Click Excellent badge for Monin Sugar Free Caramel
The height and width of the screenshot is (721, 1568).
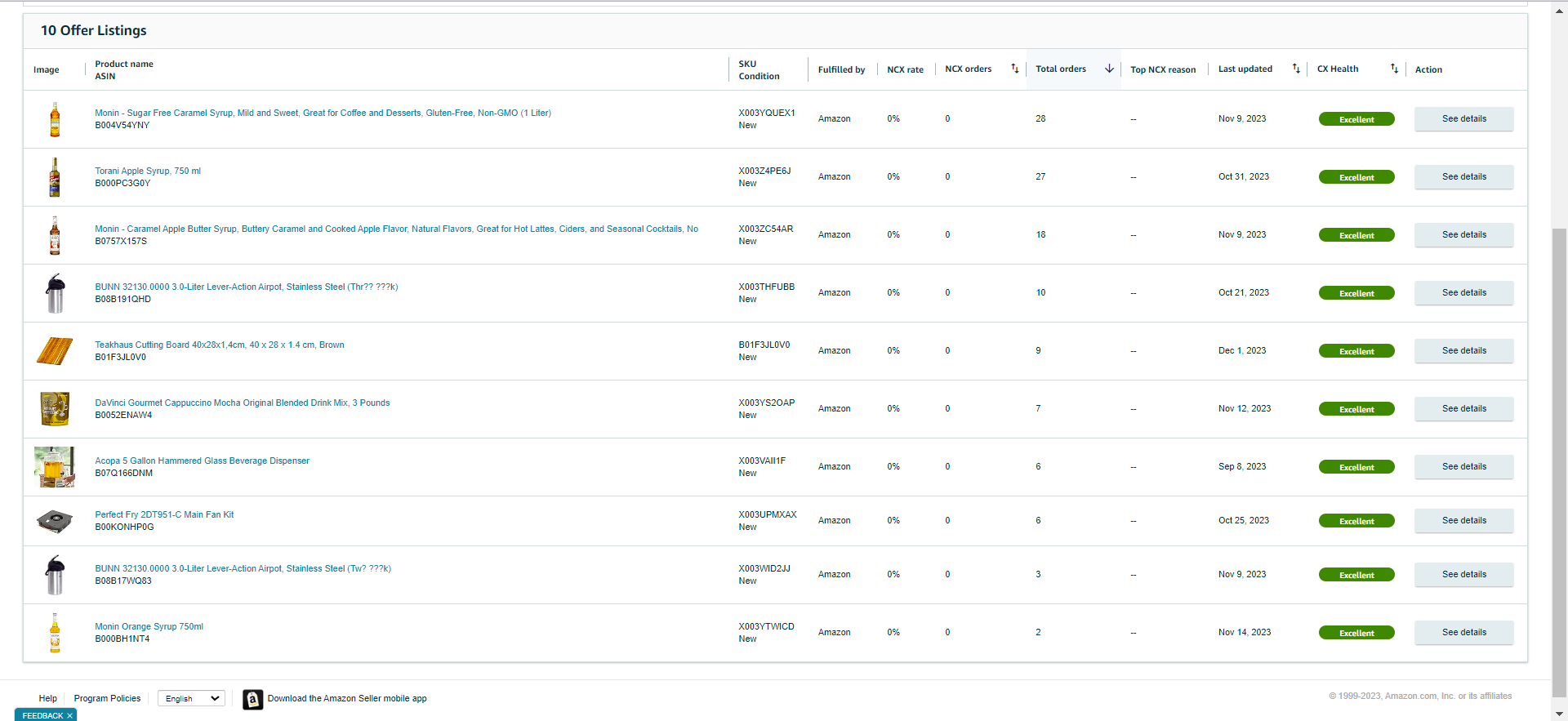coord(1356,119)
